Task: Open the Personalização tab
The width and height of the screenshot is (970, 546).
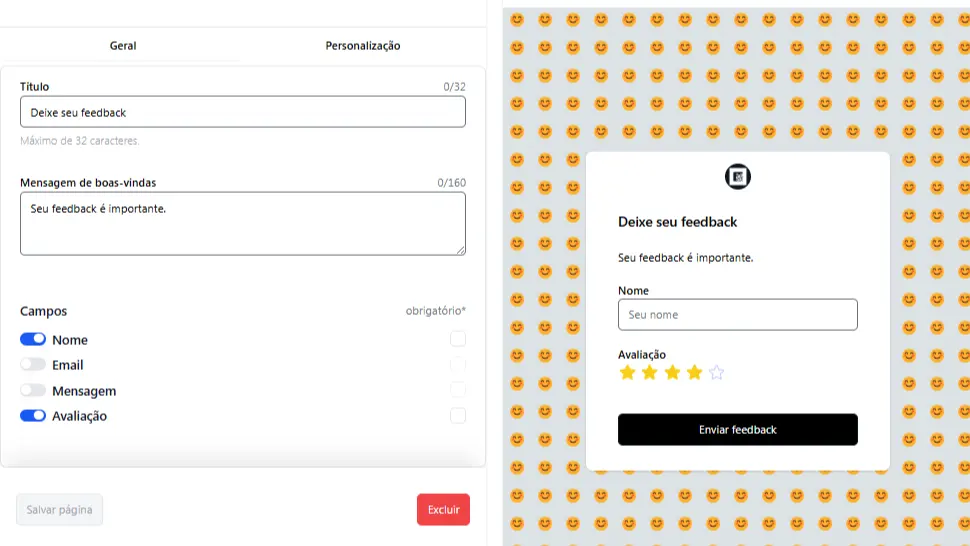Action: (x=363, y=46)
